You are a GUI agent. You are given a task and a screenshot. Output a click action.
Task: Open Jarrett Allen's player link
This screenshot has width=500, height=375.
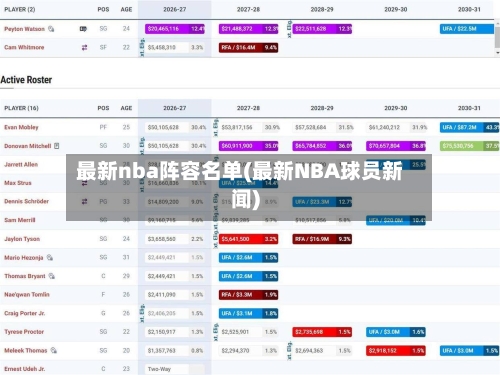point(21,164)
